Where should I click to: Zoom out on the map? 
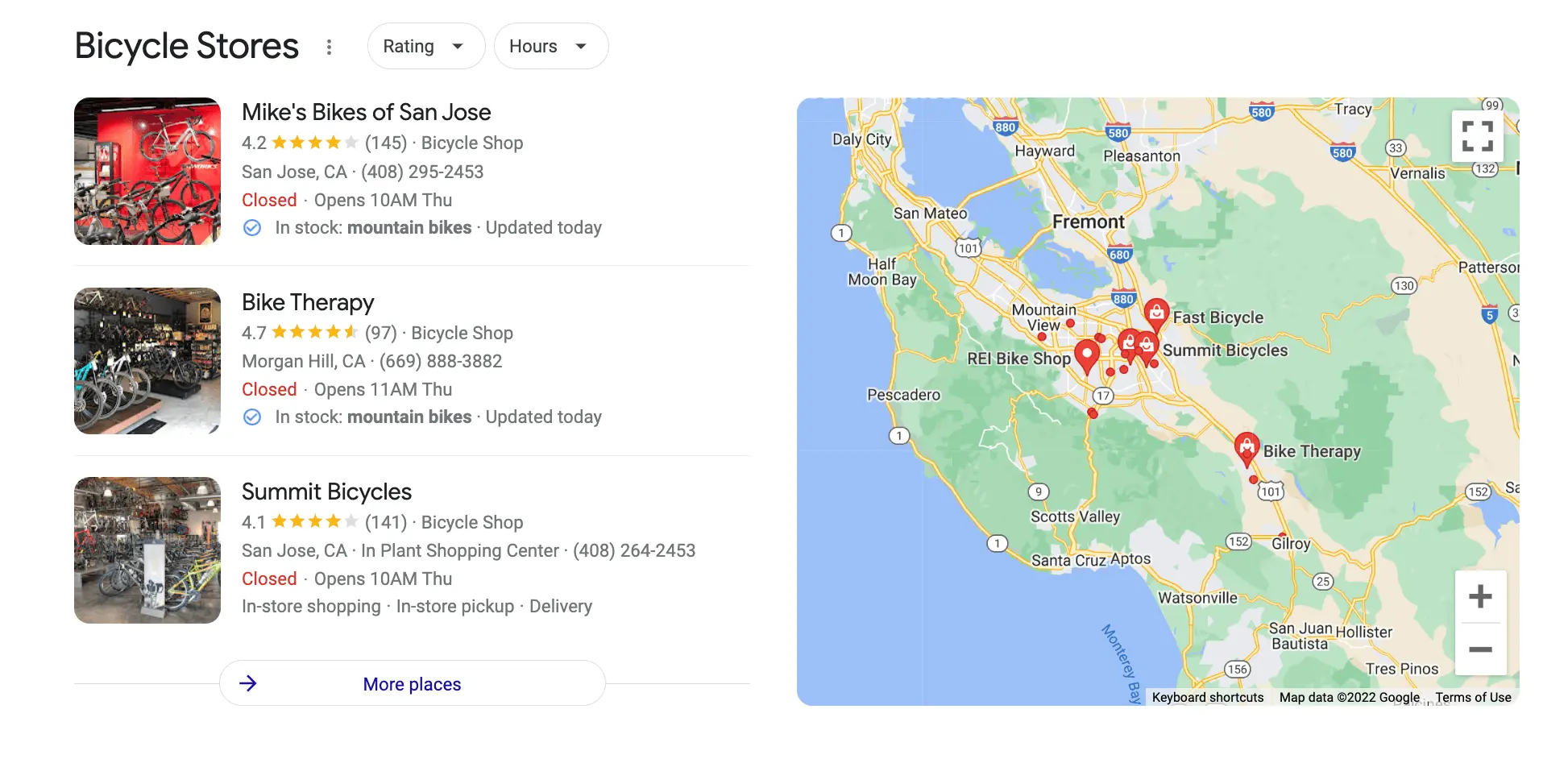click(1480, 649)
